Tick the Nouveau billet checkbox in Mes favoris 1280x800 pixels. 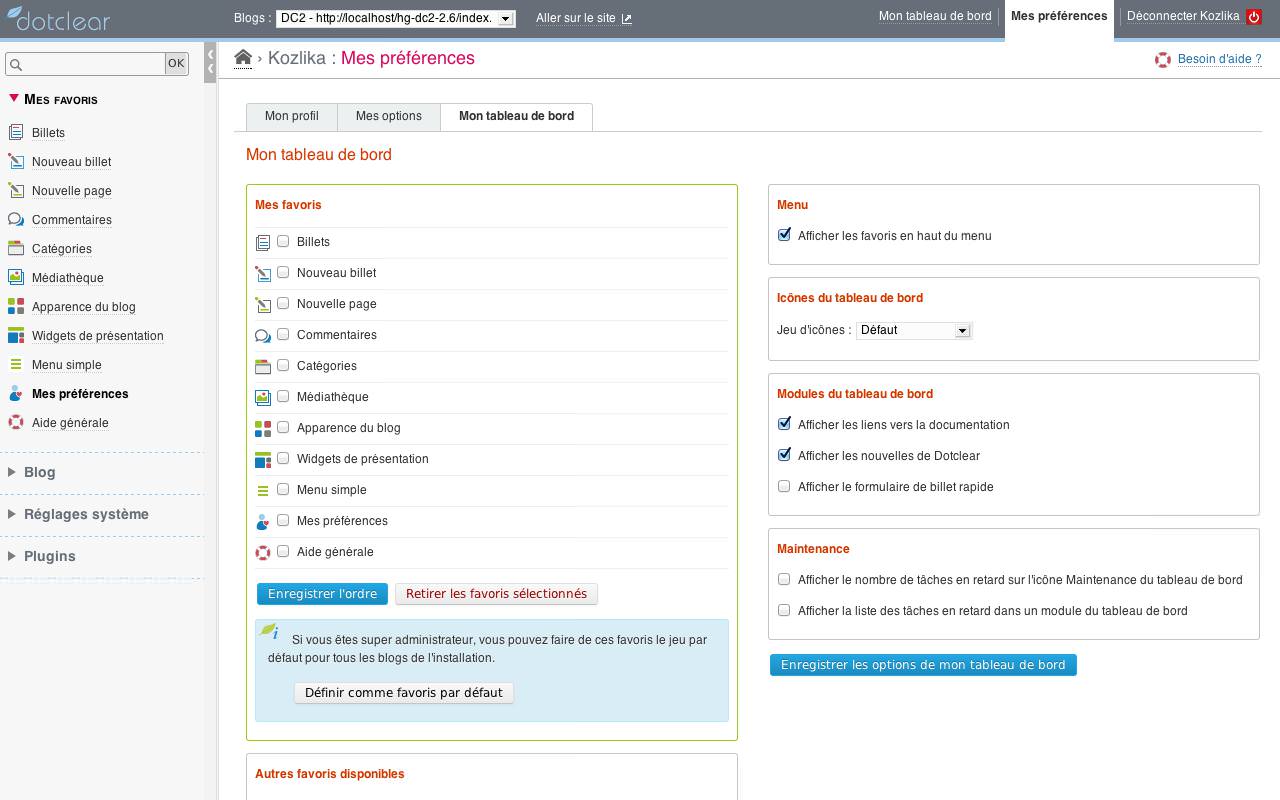(x=283, y=272)
